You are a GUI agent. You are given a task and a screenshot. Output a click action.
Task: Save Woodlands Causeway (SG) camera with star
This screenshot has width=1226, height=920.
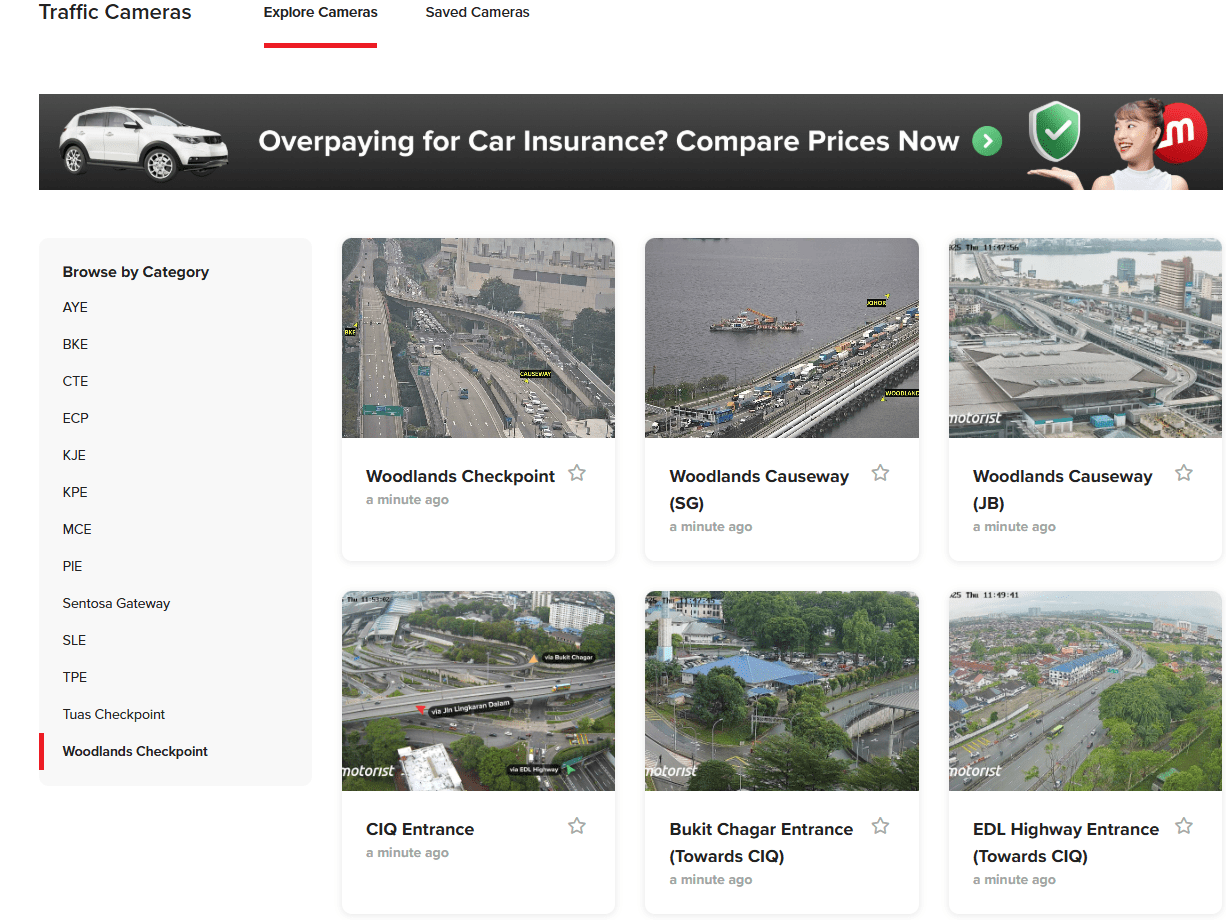pos(880,473)
